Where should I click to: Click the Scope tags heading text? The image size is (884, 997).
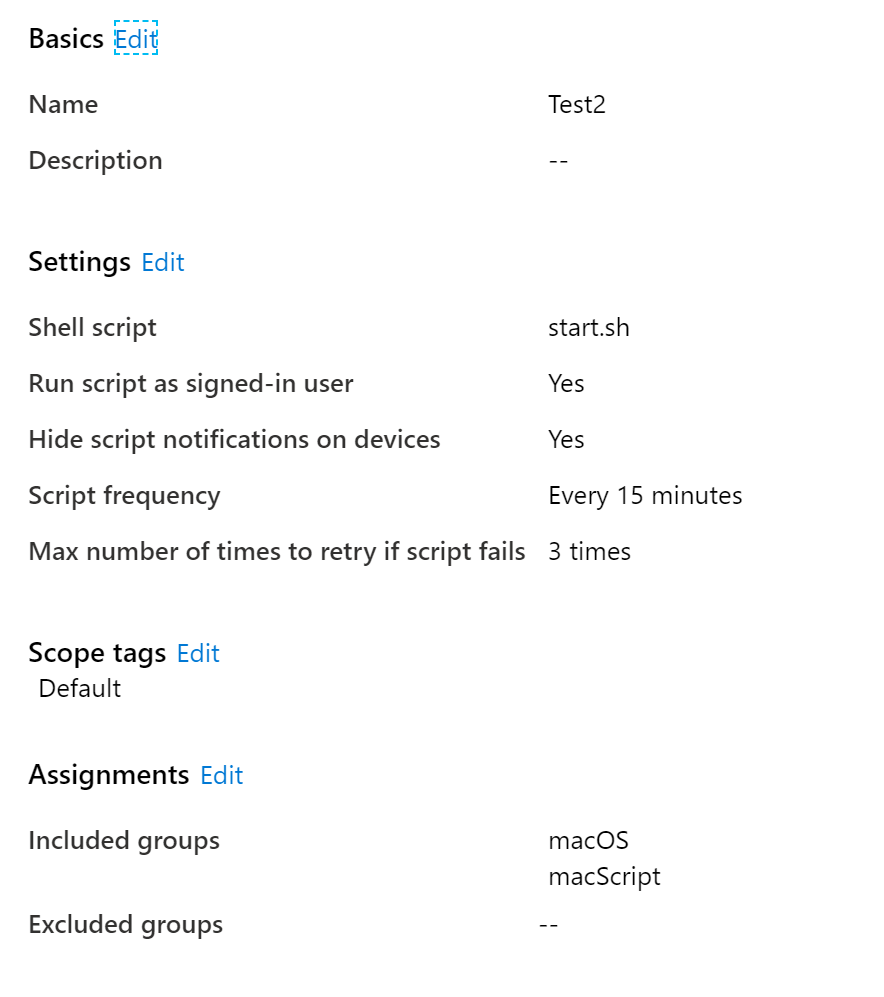point(97,653)
